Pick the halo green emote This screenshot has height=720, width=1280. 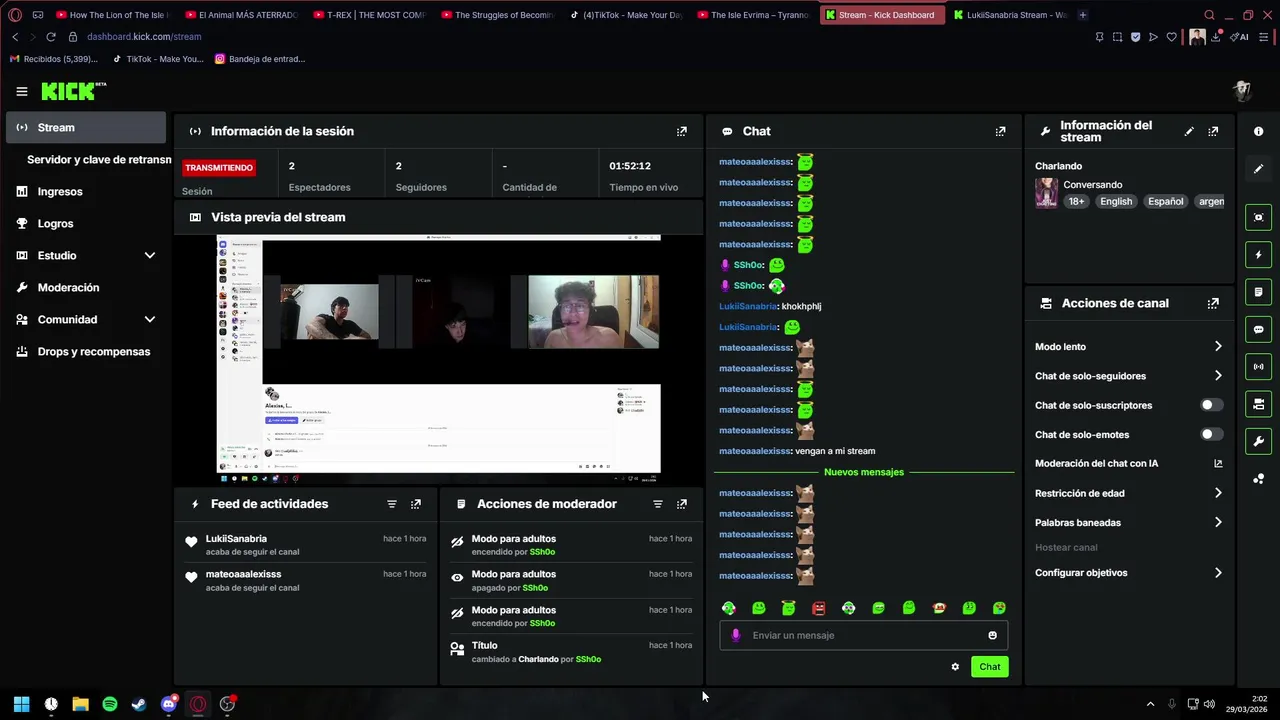coord(788,608)
